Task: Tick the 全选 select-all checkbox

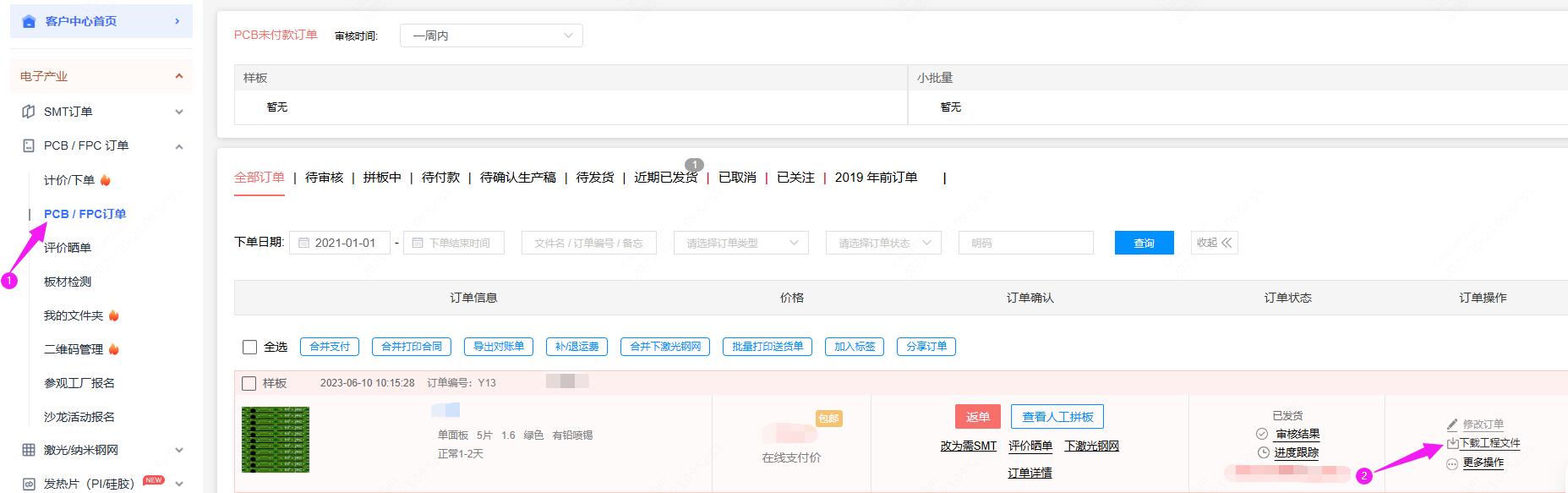Action: tap(249, 347)
